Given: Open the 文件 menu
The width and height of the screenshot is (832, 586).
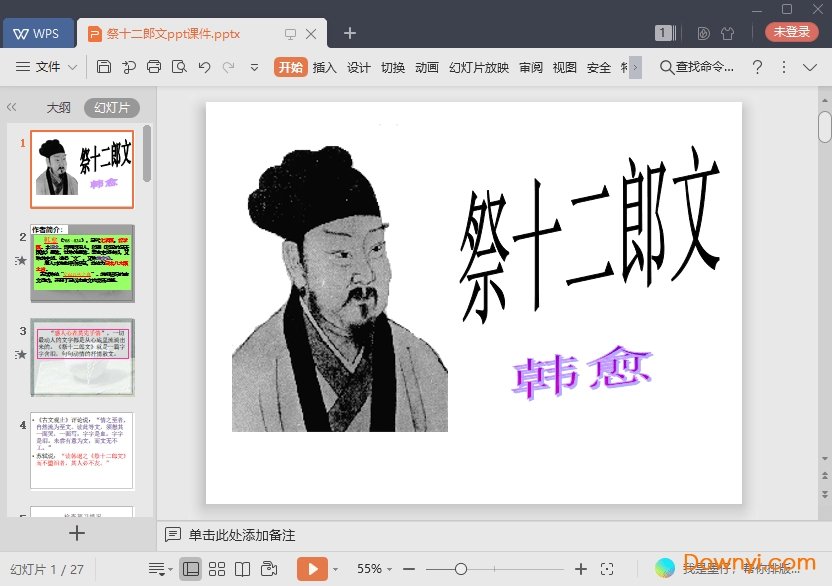Looking at the screenshot, I should click(x=38, y=67).
